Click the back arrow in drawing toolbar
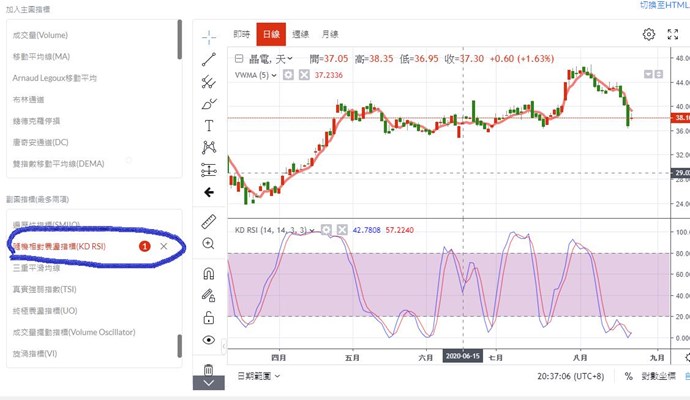This screenshot has width=690, height=400. pos(209,192)
